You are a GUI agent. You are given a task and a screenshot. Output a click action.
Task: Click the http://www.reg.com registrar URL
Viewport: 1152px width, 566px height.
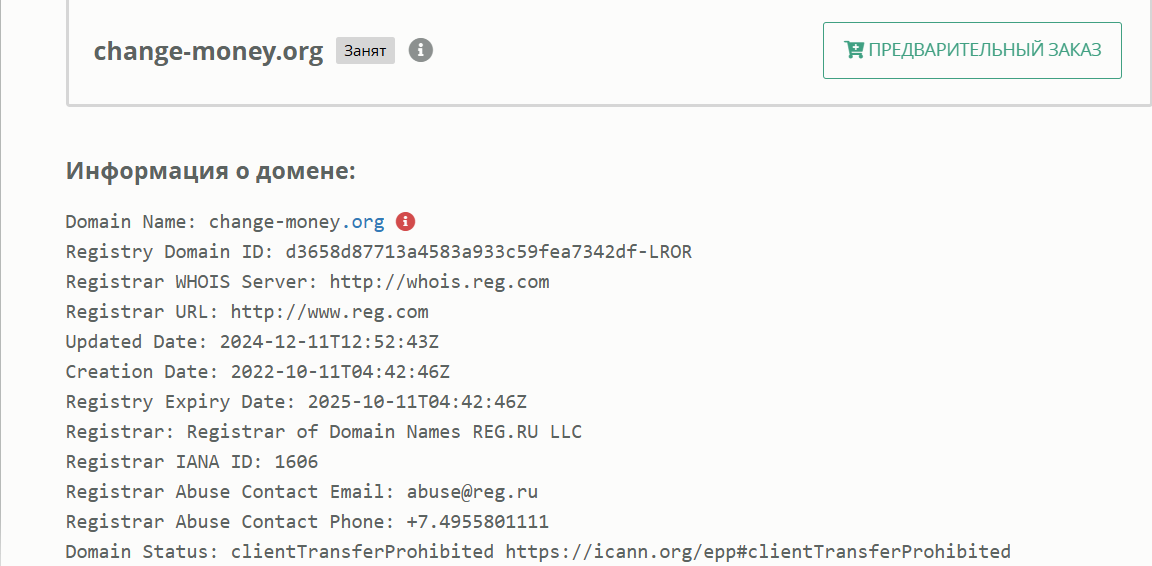329,312
